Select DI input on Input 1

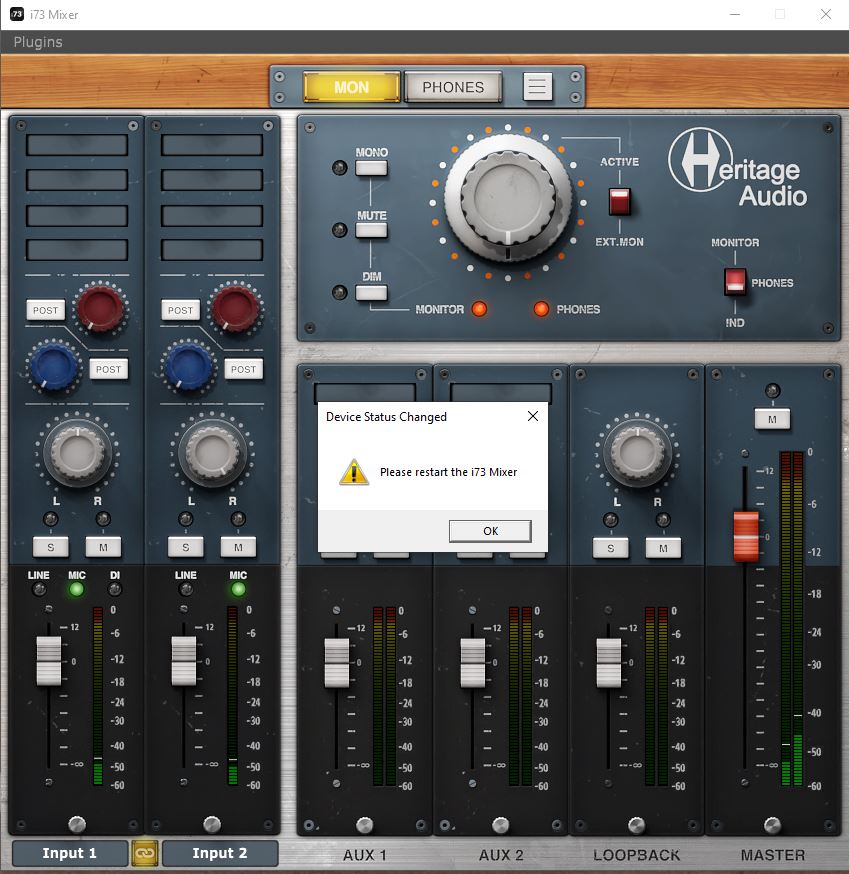coord(114,589)
